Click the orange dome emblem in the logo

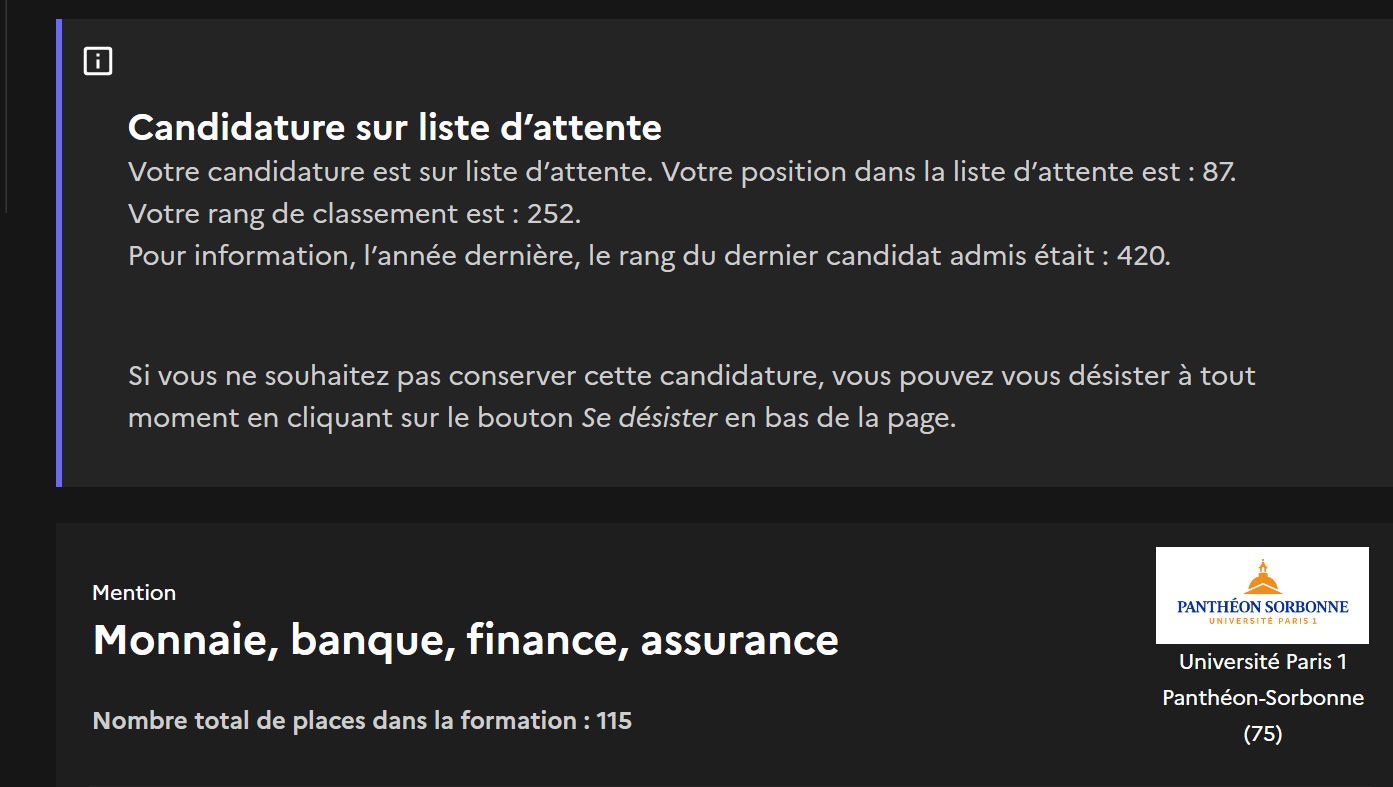pos(1263,578)
